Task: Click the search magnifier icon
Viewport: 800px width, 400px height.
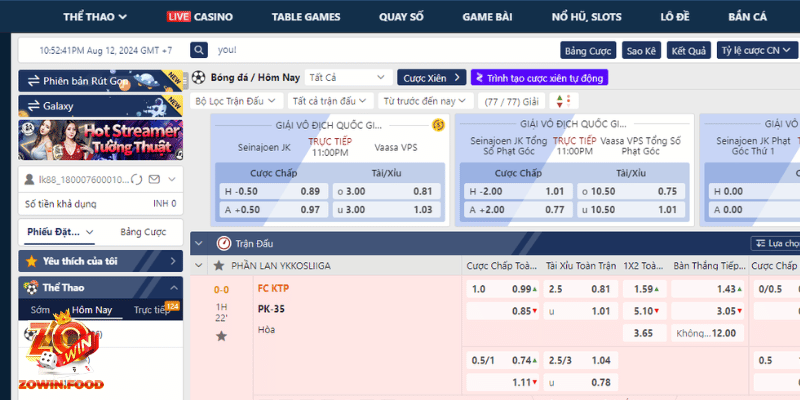Action: point(199,49)
